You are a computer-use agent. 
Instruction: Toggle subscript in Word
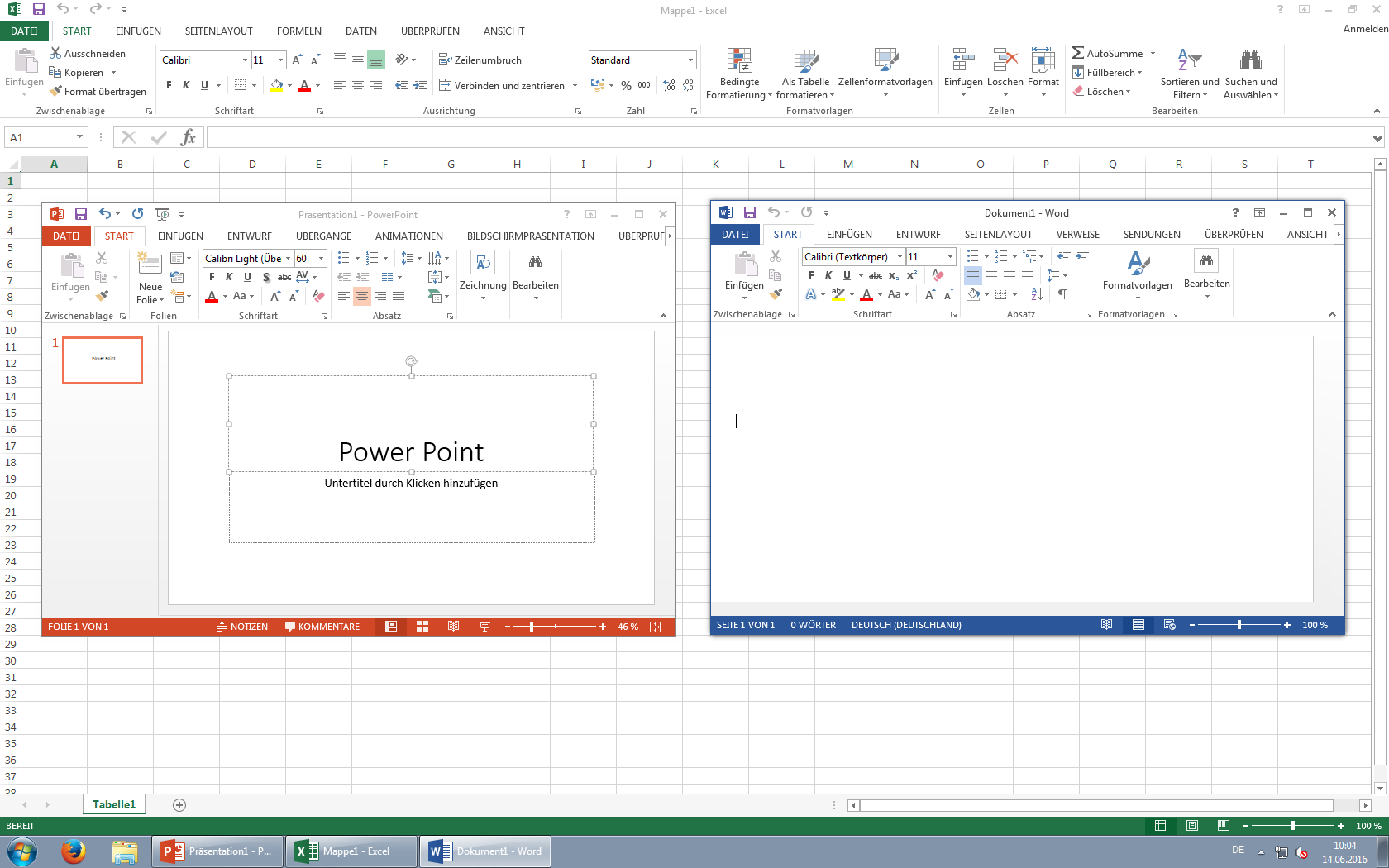[x=894, y=275]
